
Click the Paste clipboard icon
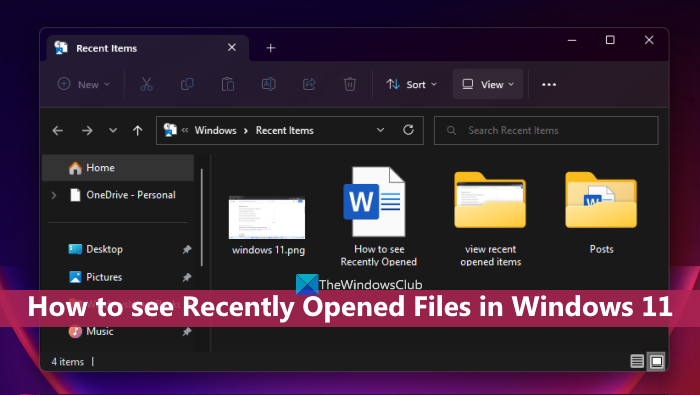click(x=228, y=84)
